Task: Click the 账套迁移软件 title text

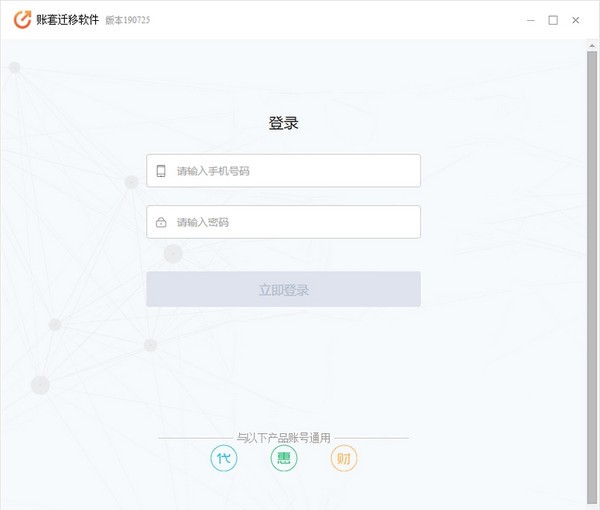Action: tap(67, 20)
